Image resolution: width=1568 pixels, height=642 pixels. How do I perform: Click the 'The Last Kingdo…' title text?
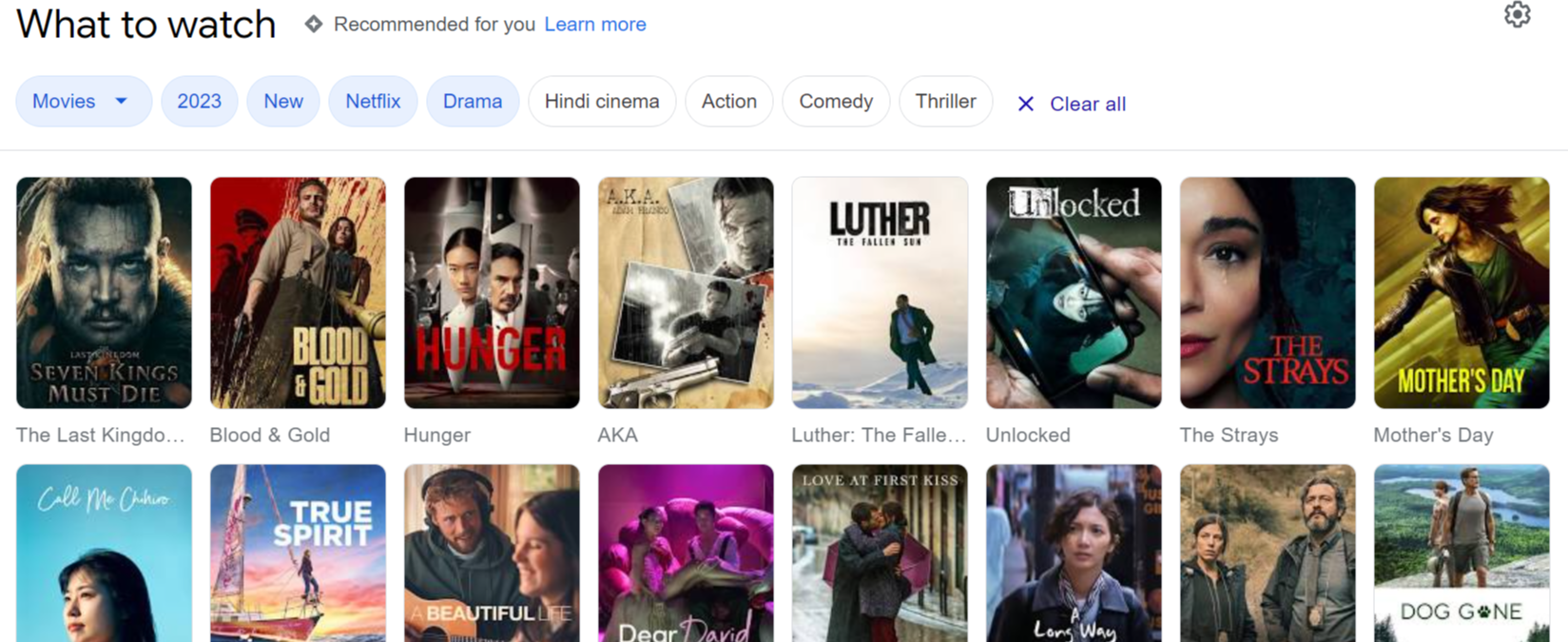[101, 435]
